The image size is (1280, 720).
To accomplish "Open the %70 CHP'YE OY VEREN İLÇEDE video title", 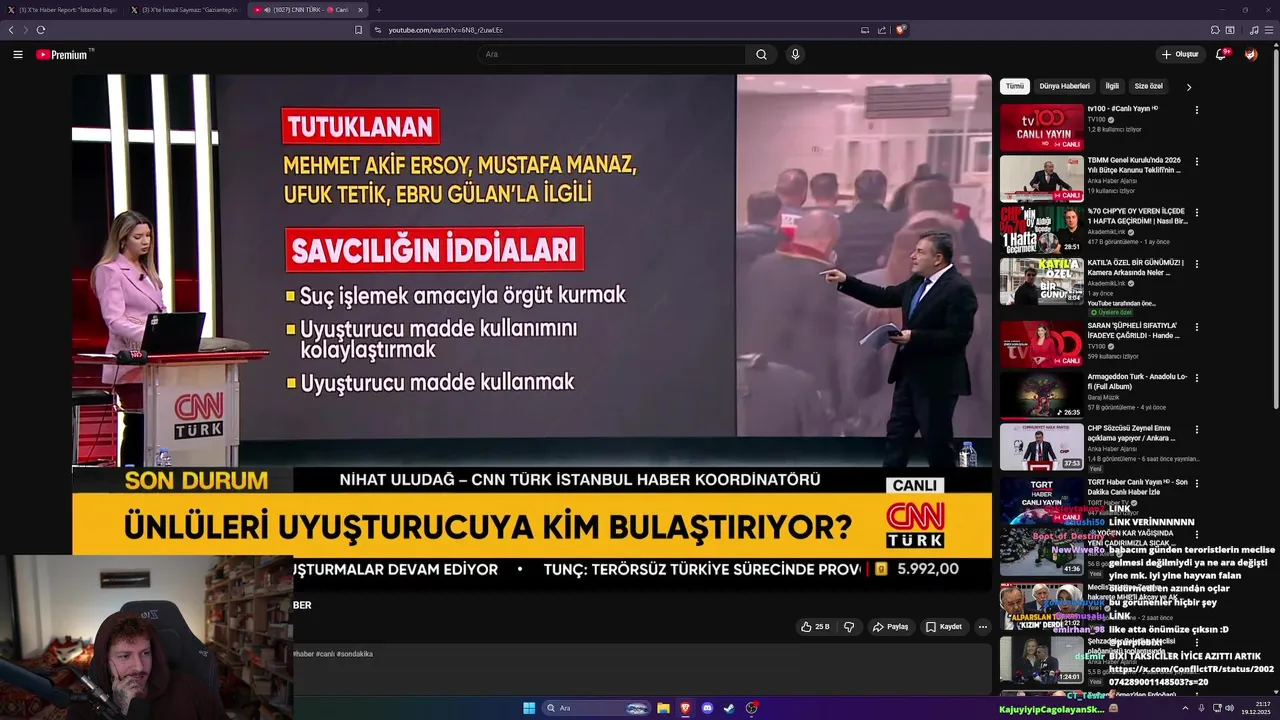I will click(1136, 216).
